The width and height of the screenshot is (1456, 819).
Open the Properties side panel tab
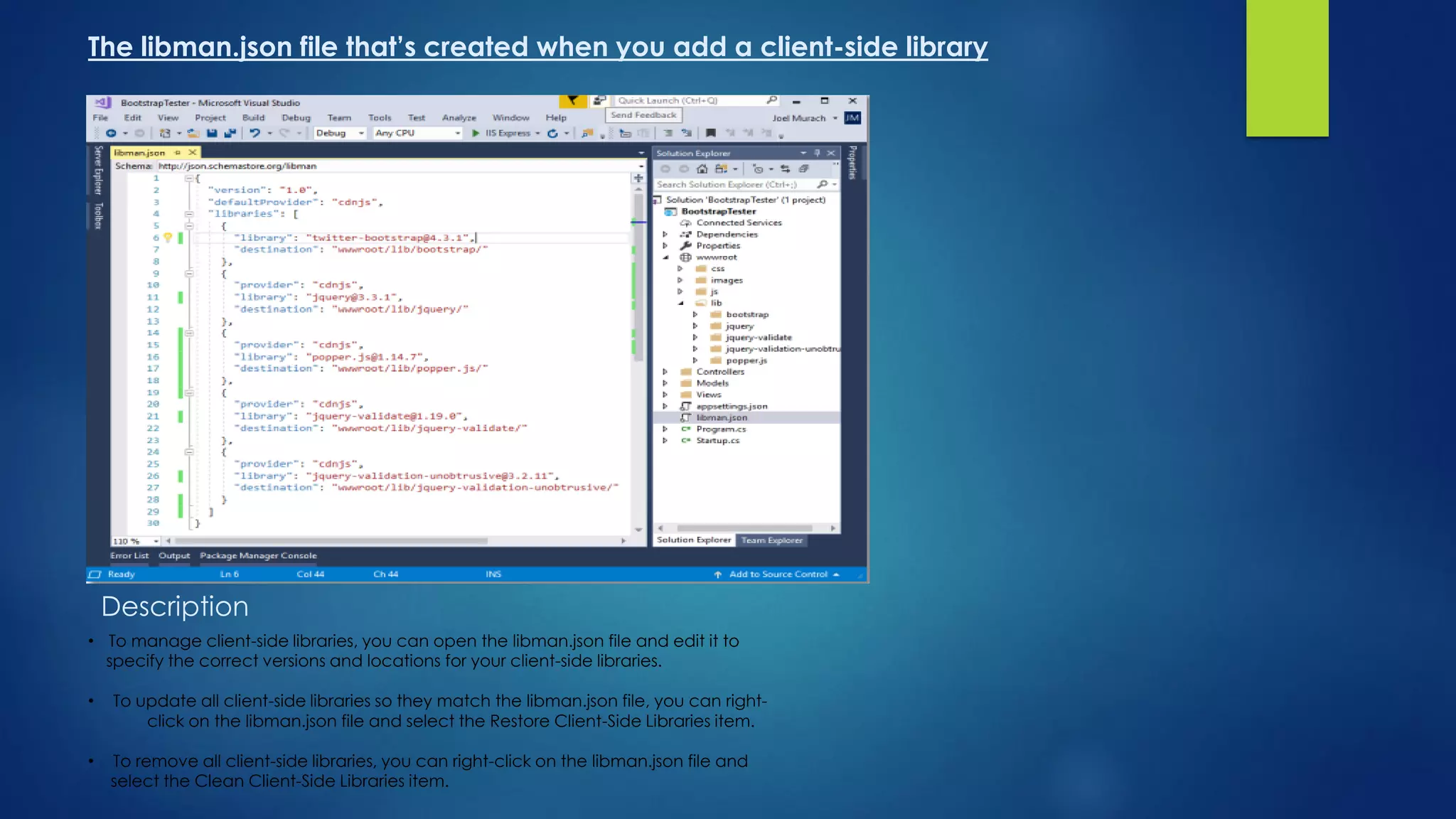pos(852,163)
